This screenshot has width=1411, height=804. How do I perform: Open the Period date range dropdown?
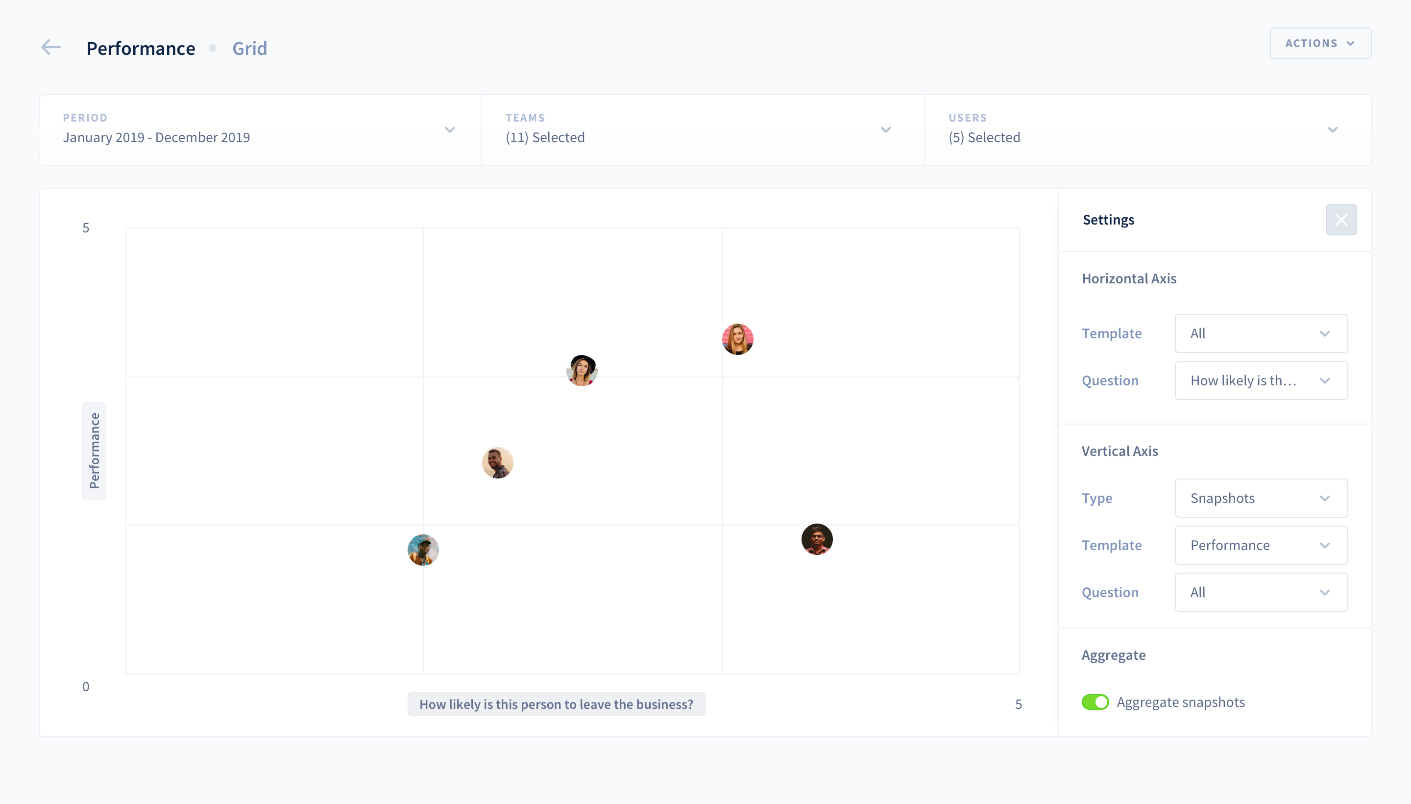click(x=260, y=130)
